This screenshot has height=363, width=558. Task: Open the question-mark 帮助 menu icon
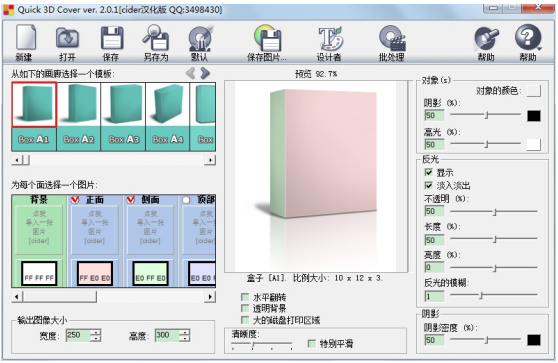(x=528, y=37)
